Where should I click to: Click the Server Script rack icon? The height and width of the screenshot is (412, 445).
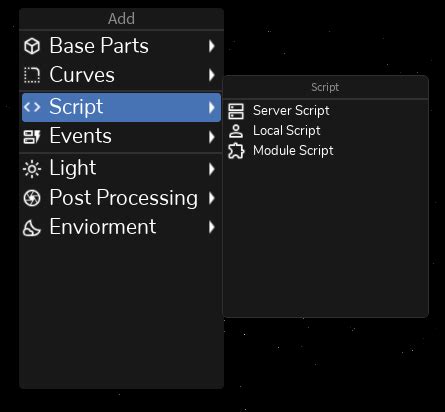[236, 111]
